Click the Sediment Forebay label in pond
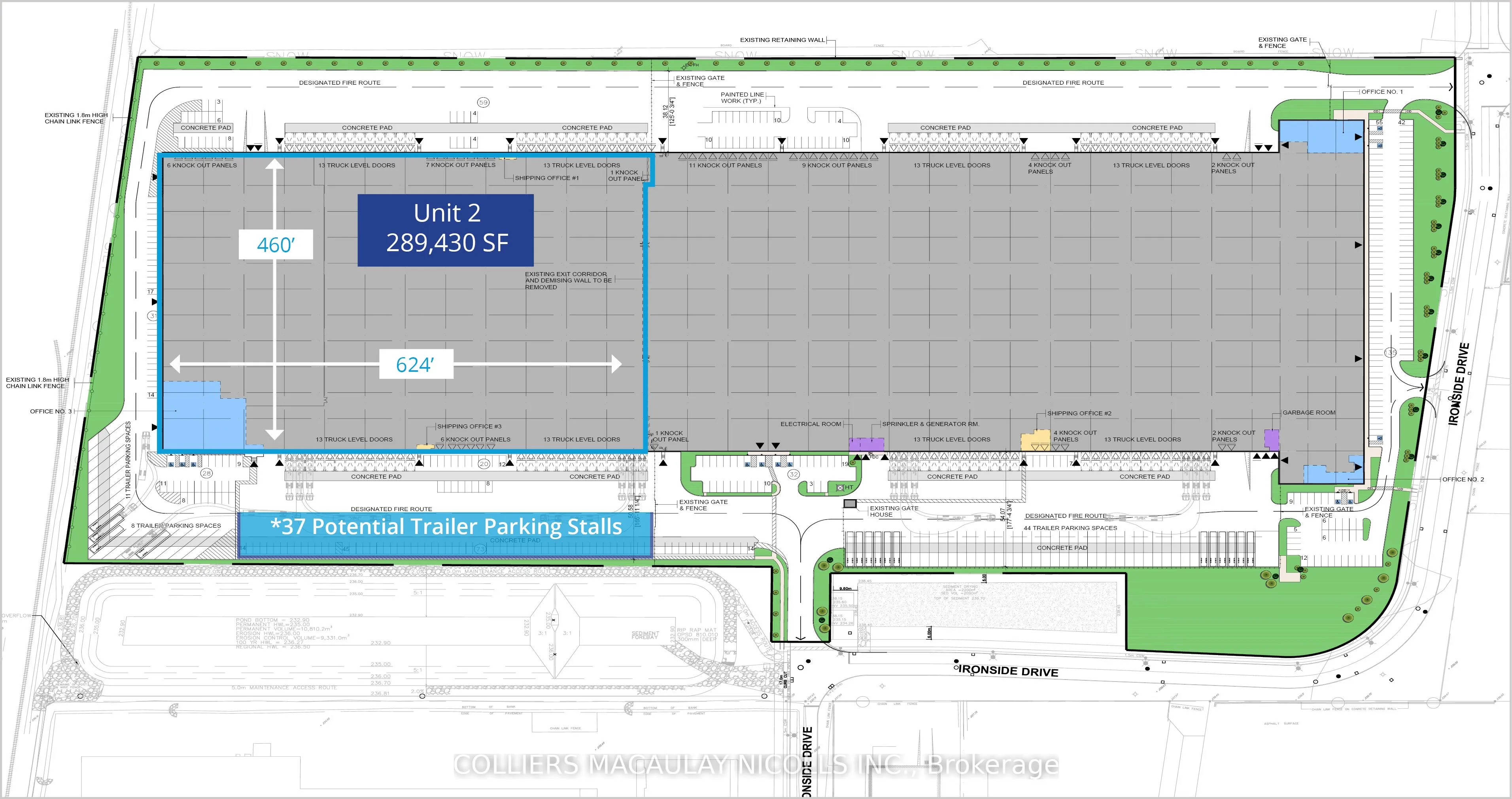1512x799 pixels. 645,635
